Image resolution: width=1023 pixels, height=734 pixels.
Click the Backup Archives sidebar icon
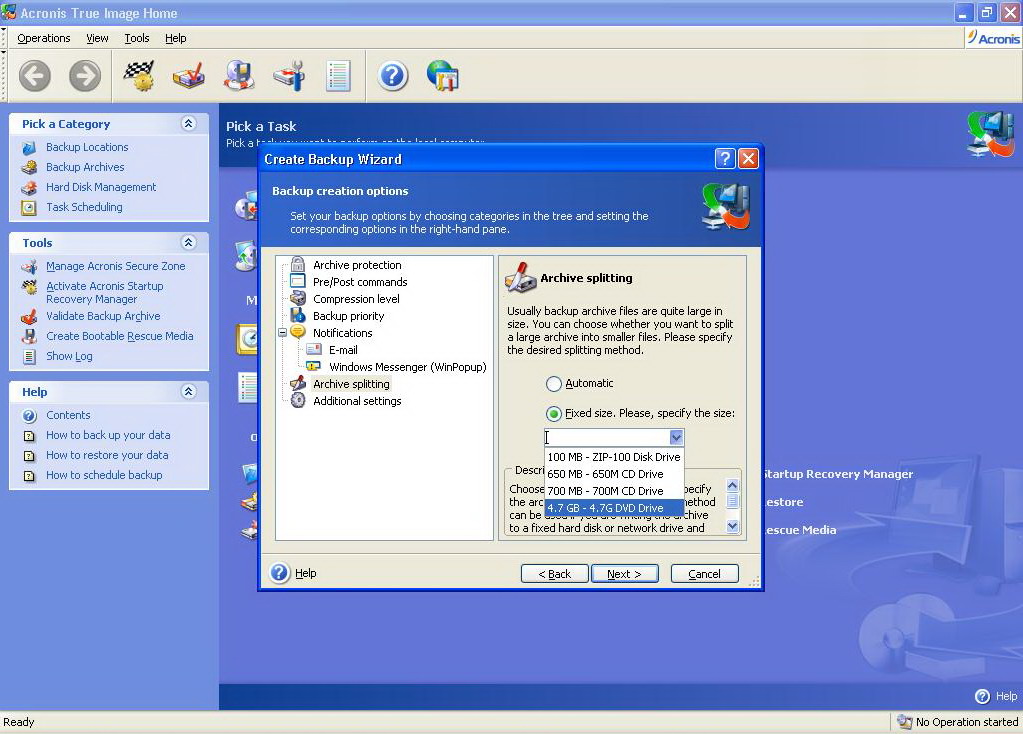pos(29,168)
